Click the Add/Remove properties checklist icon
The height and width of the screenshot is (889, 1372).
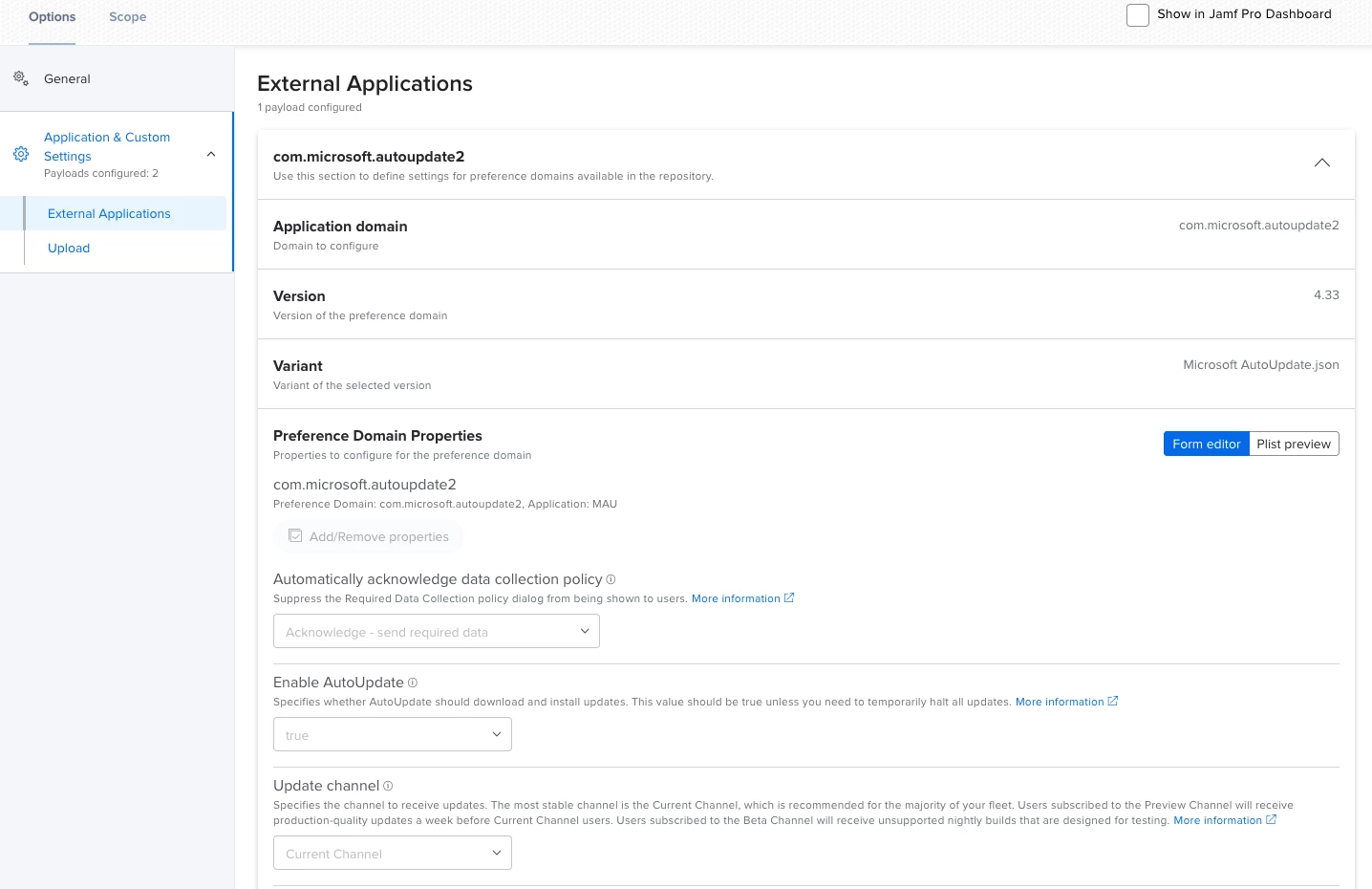tap(295, 536)
